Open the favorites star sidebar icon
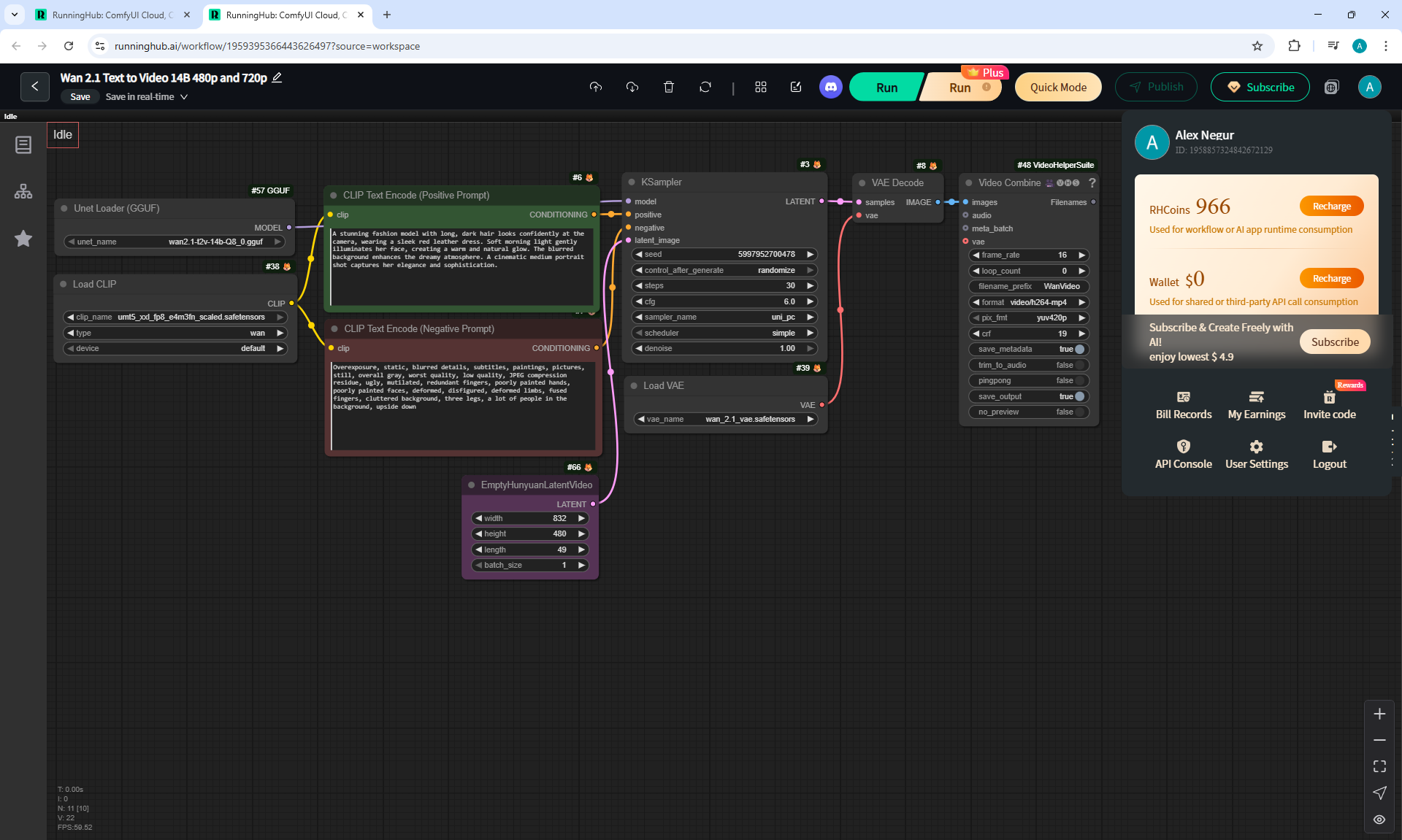1402x840 pixels. pyautogui.click(x=23, y=239)
